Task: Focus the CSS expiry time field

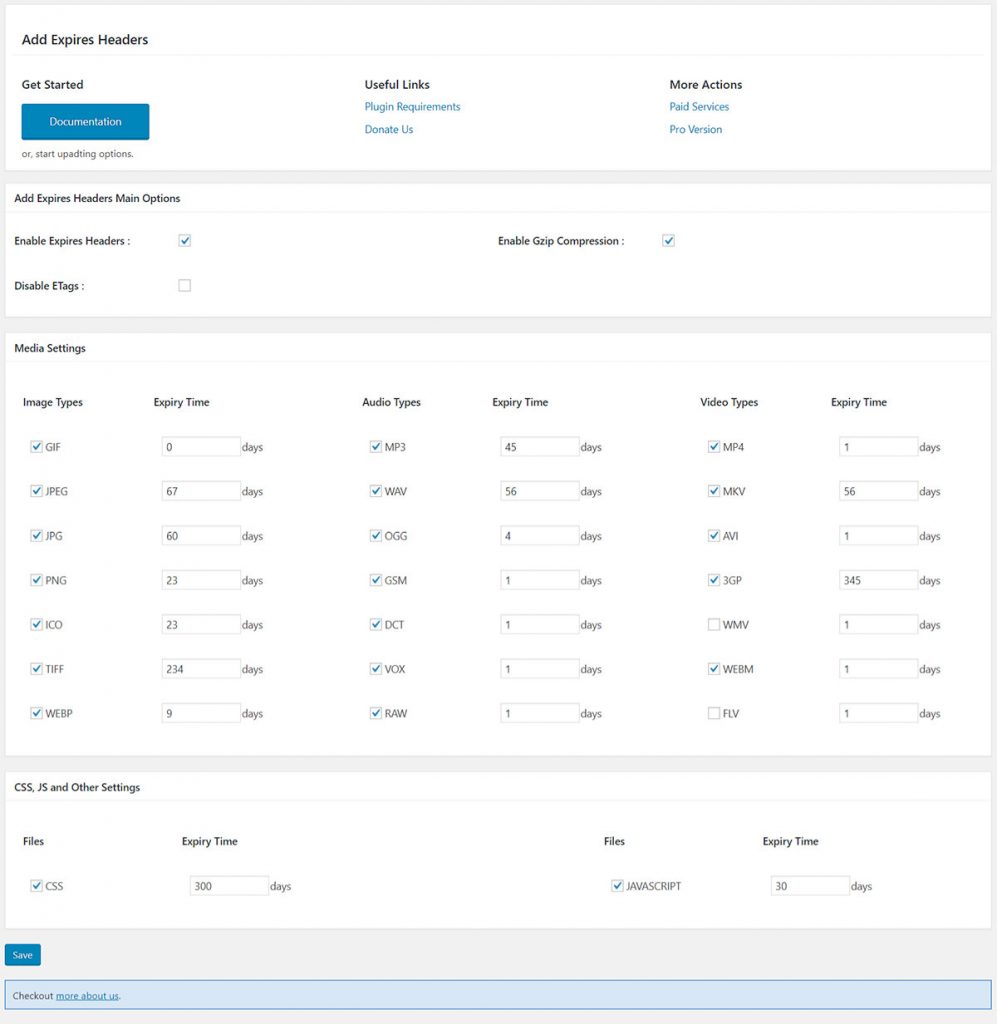Action: tap(229, 886)
